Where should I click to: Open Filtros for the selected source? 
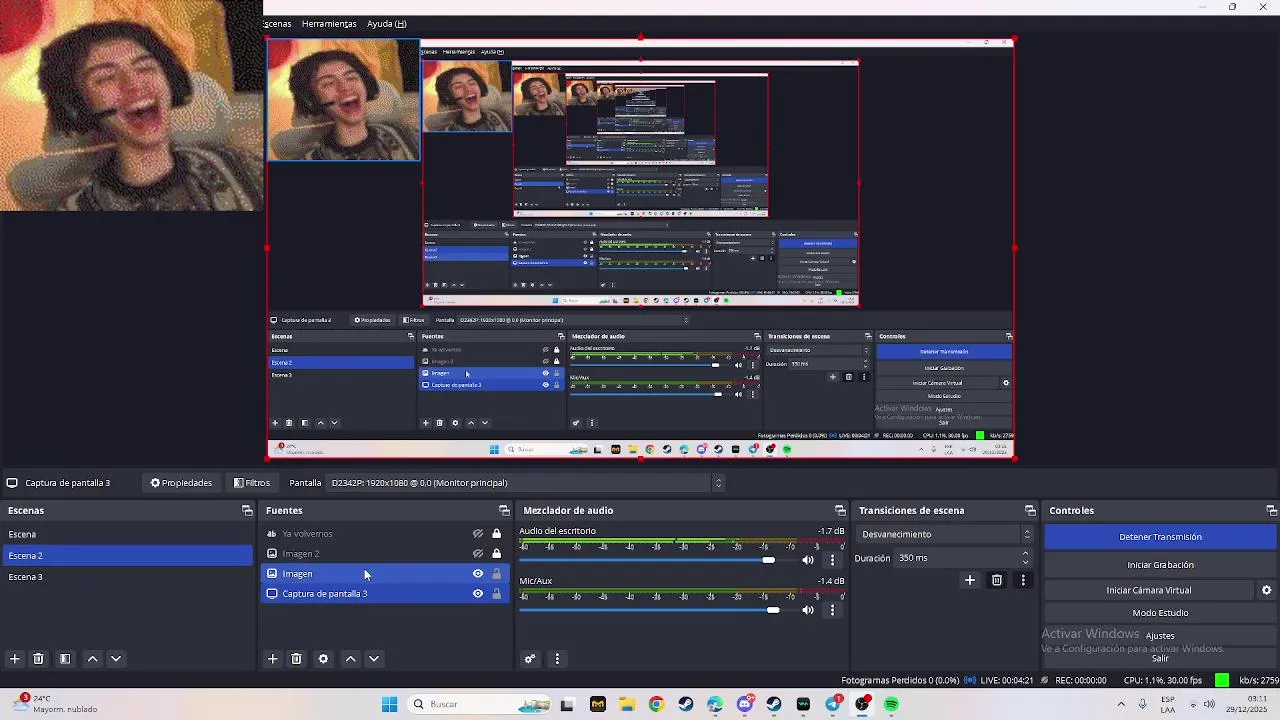tap(252, 483)
